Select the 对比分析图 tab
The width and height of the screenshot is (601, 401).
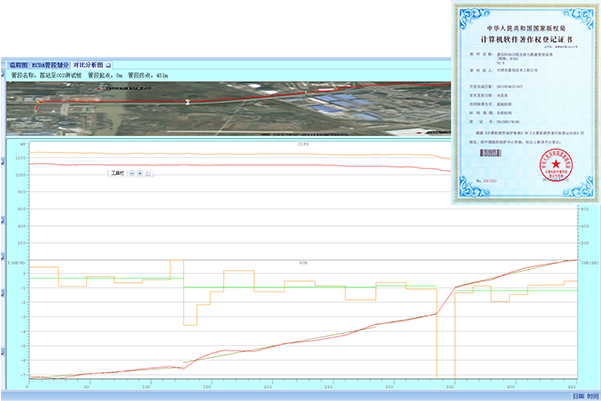(x=87, y=65)
